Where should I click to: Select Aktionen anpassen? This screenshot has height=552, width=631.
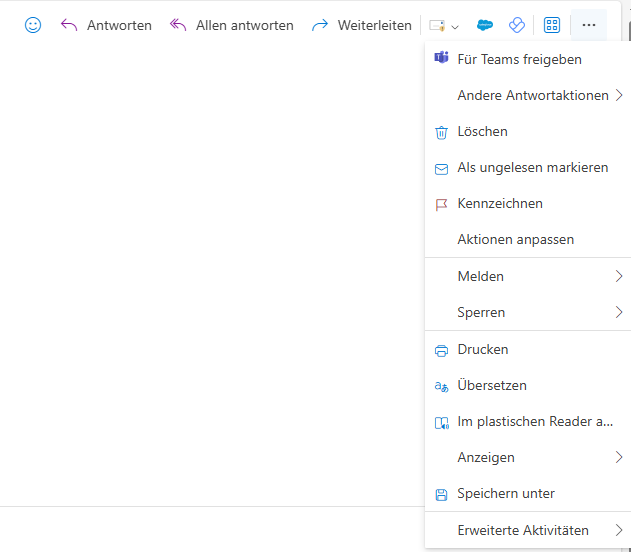(x=528, y=239)
